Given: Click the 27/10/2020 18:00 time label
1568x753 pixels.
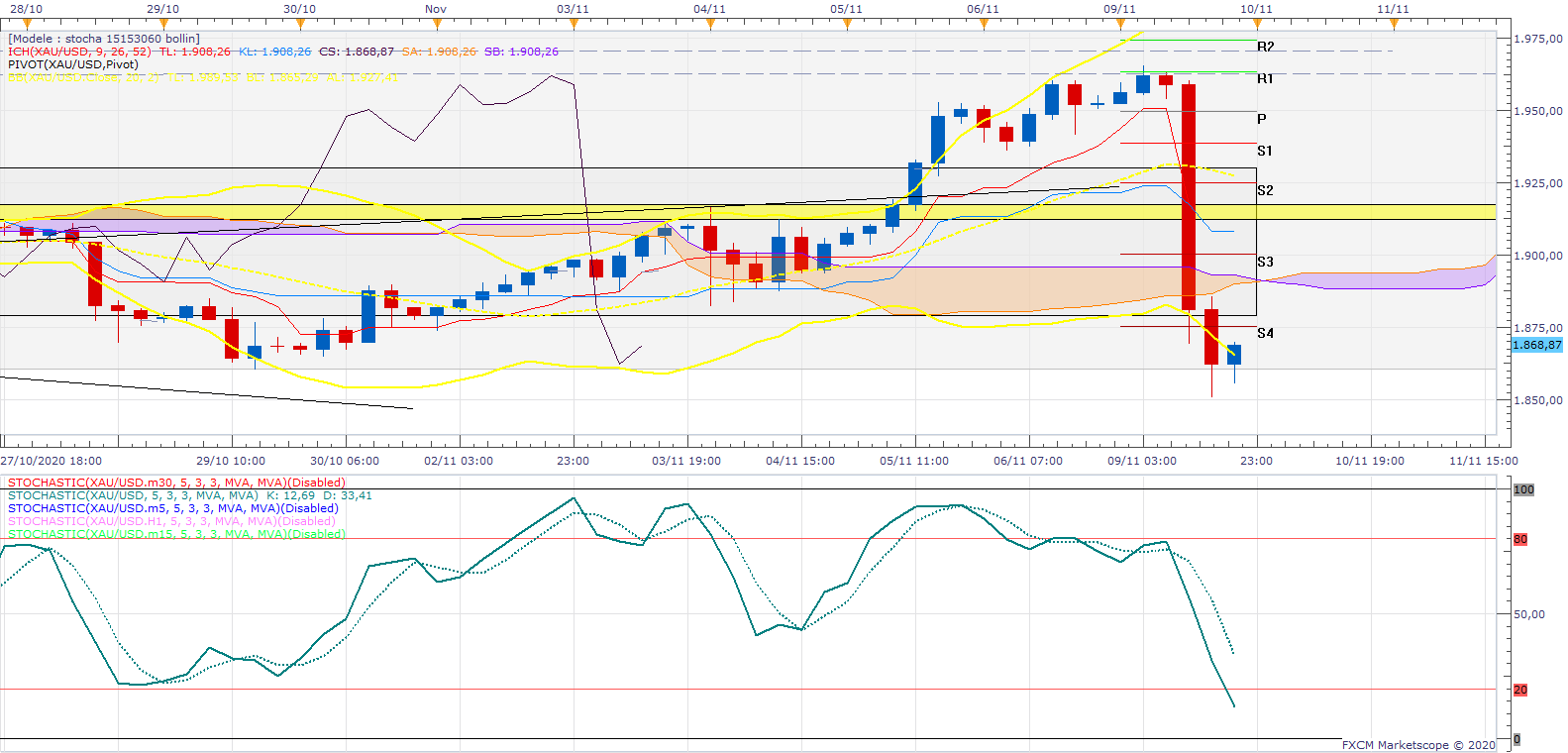Looking at the screenshot, I should (x=51, y=461).
